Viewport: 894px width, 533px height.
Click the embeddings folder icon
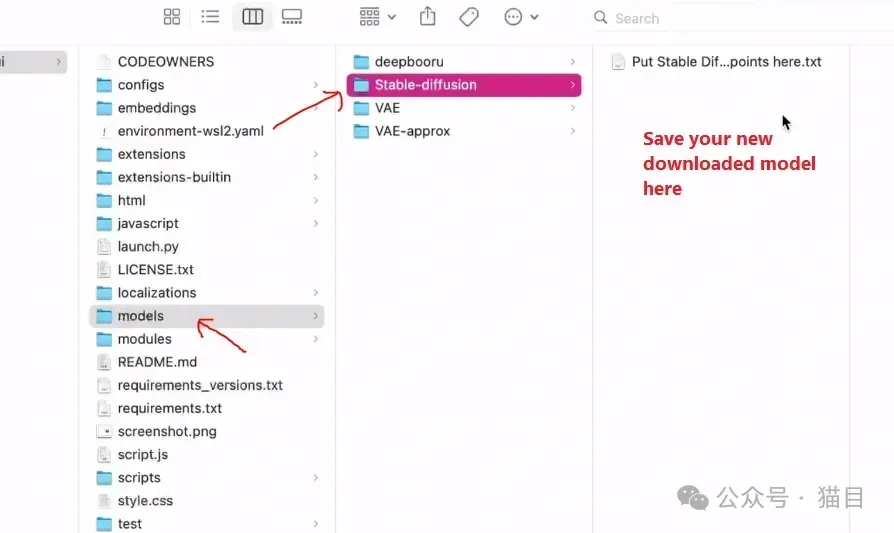104,108
